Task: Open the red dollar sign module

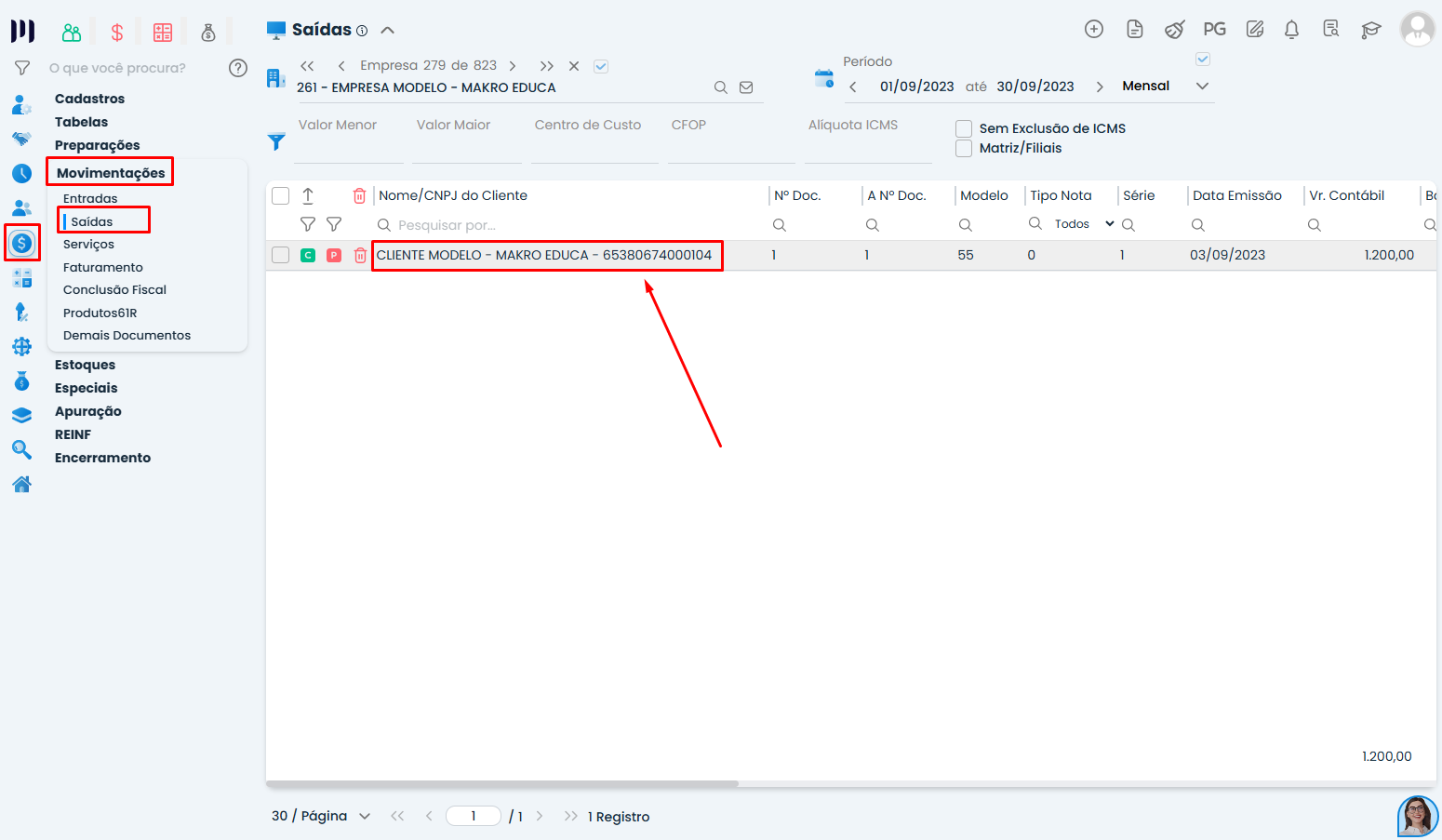Action: pos(117,33)
